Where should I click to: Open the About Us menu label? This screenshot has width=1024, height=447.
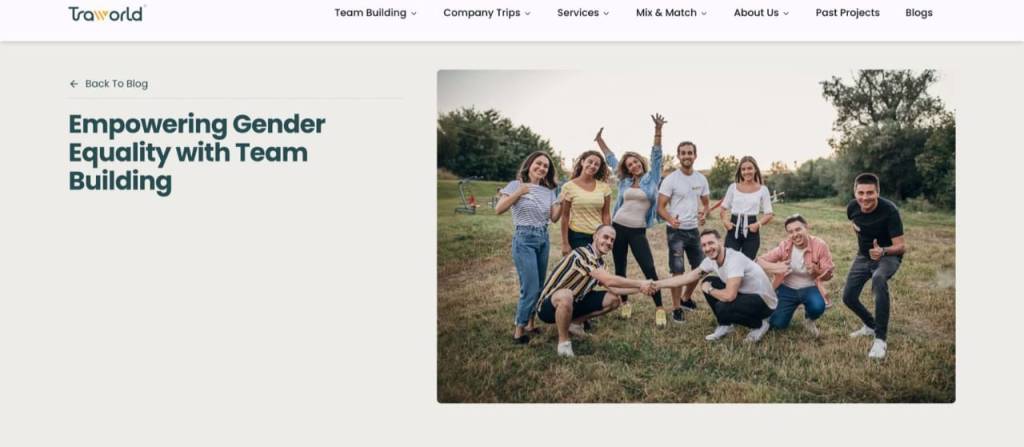tap(756, 12)
